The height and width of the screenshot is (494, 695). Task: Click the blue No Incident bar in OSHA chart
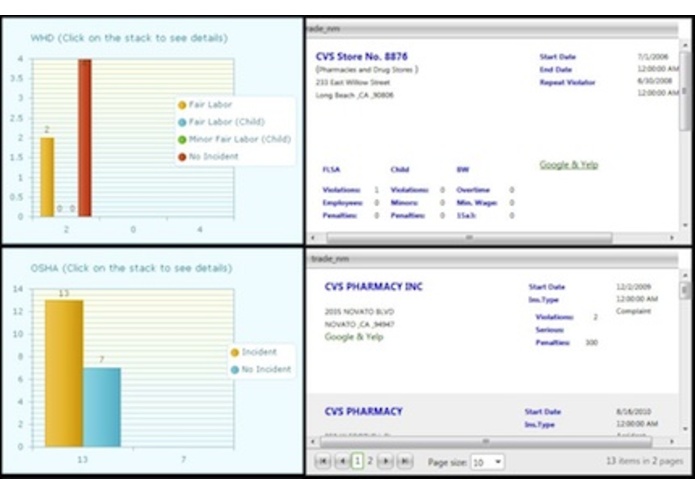[x=102, y=407]
